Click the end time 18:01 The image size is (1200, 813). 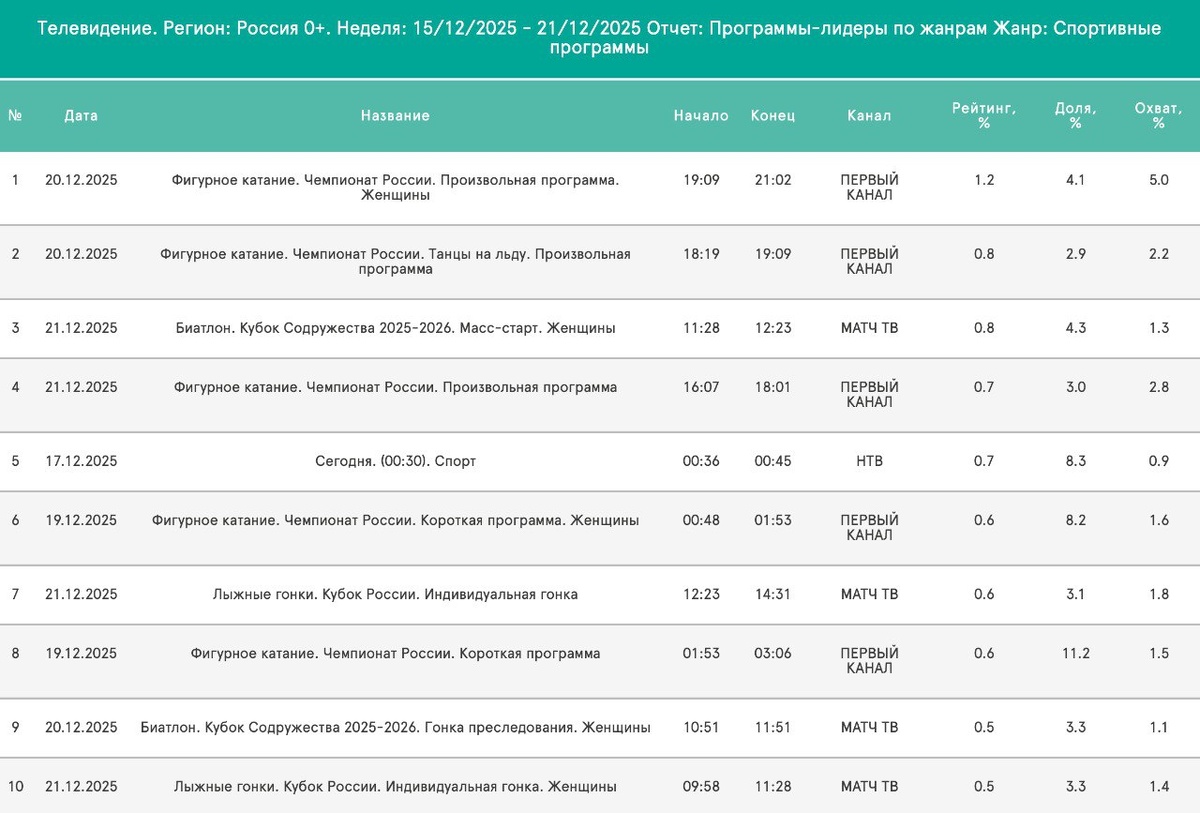pos(773,387)
